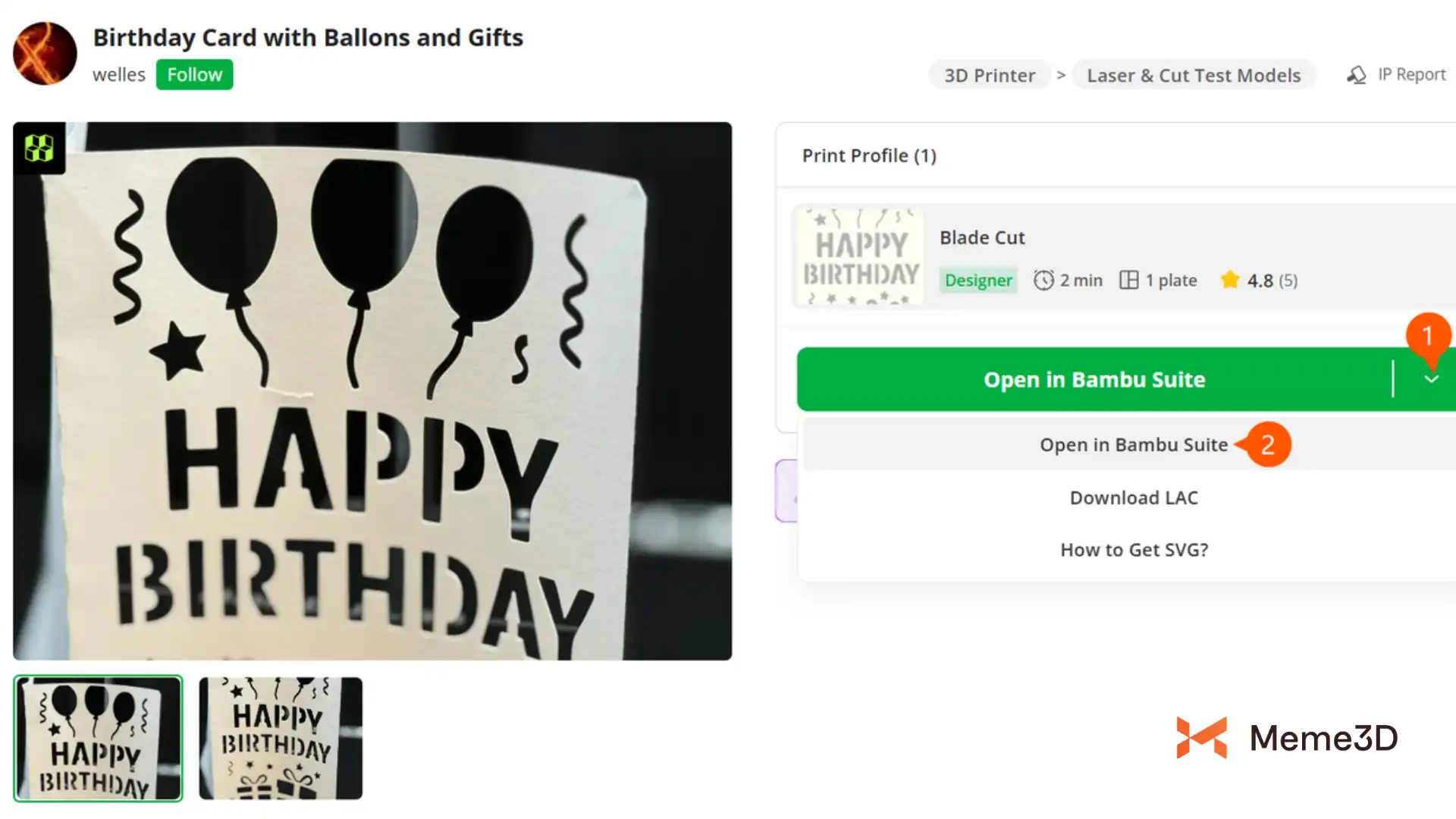Click the green grid badge on main image
Image resolution: width=1456 pixels, height=819 pixels.
(x=39, y=148)
